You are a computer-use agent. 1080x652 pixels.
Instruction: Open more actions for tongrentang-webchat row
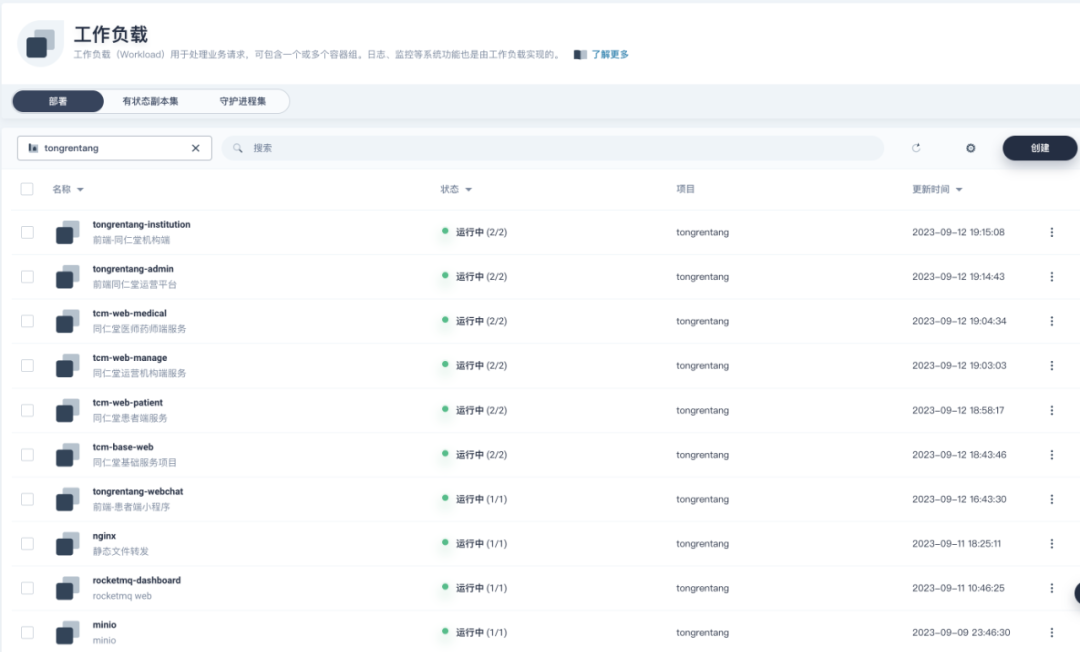click(x=1051, y=499)
